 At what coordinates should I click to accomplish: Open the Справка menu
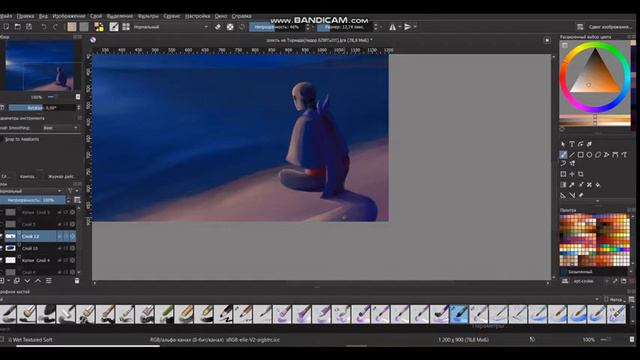pos(242,16)
